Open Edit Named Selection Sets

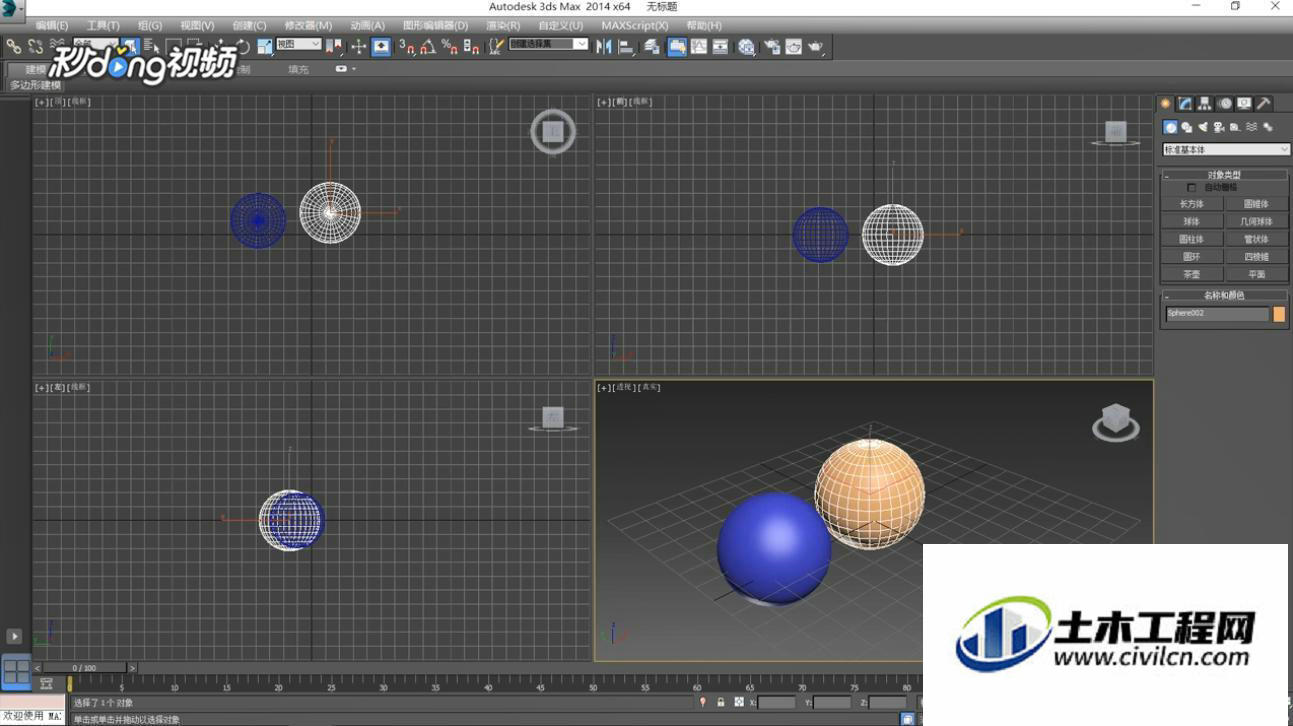pyautogui.click(x=496, y=46)
